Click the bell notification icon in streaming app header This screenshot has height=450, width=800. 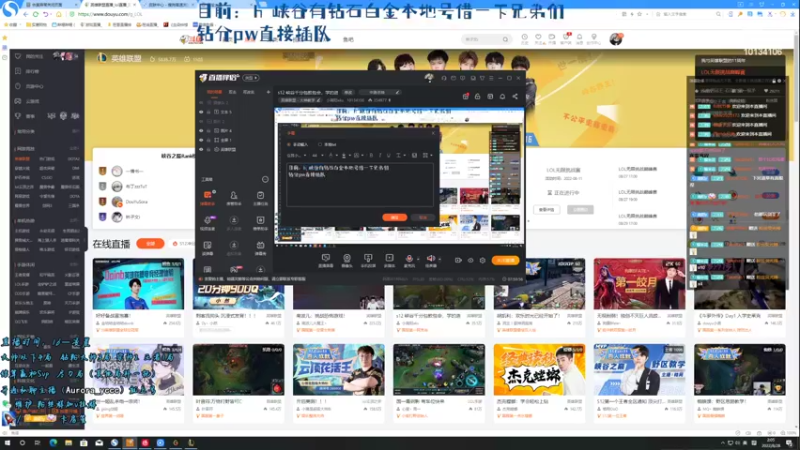point(503,96)
